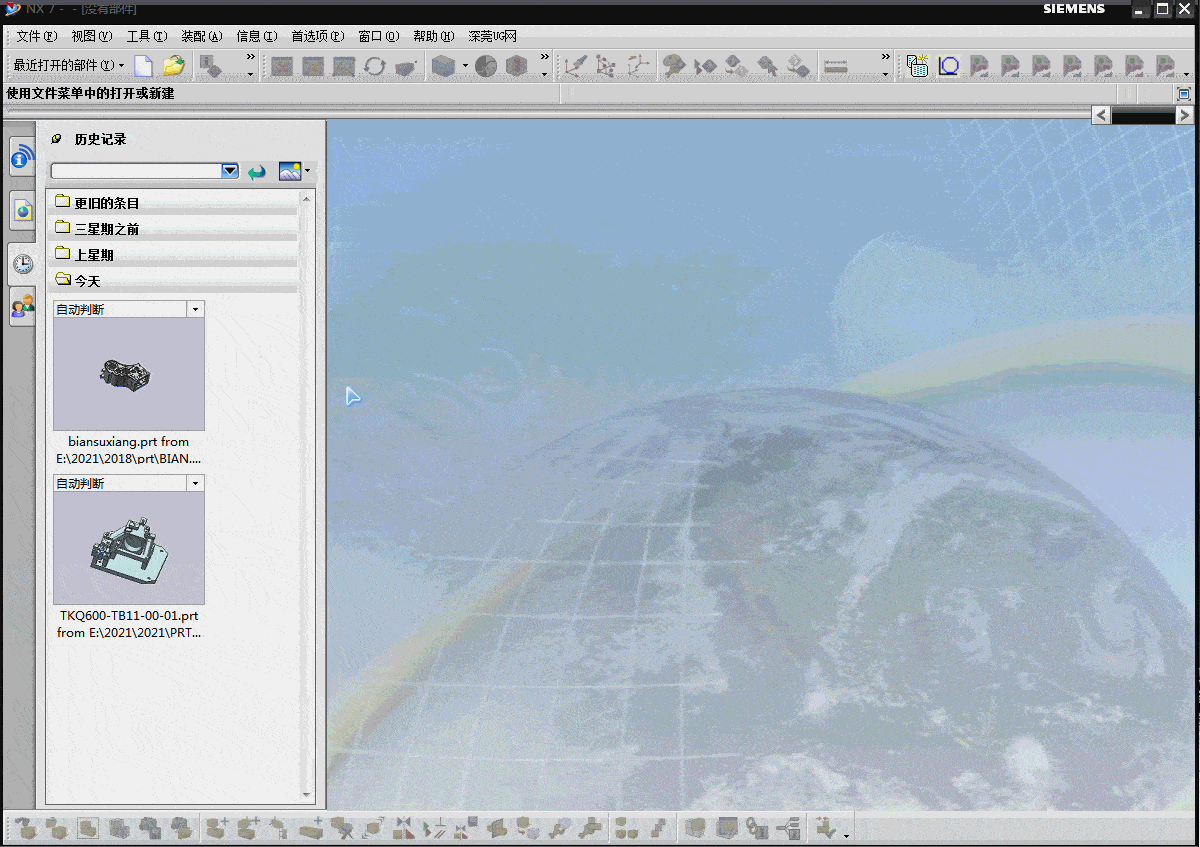
Task: Open an existing part file
Action: coord(172,65)
